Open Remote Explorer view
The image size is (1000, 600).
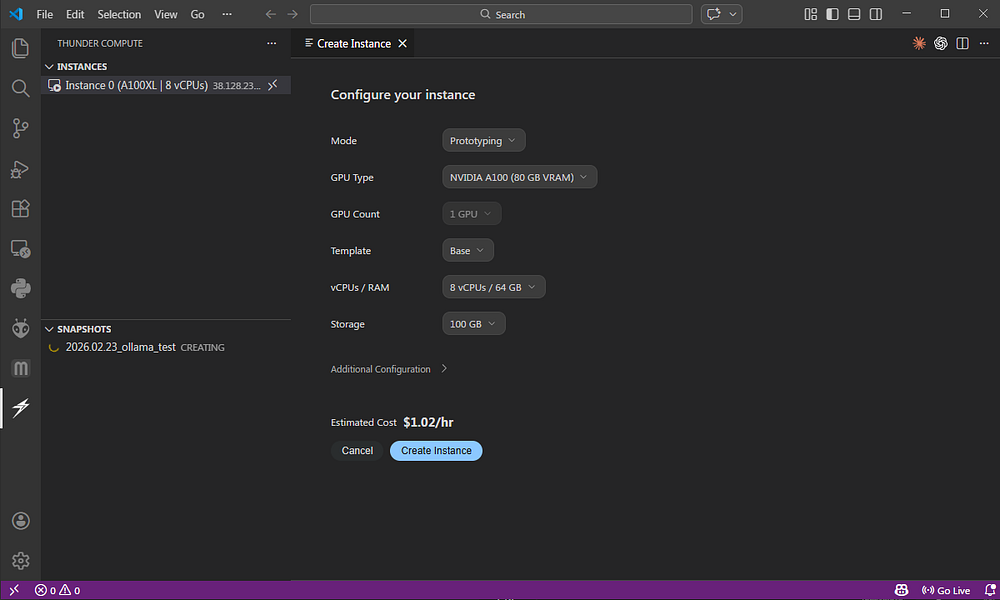coord(20,249)
